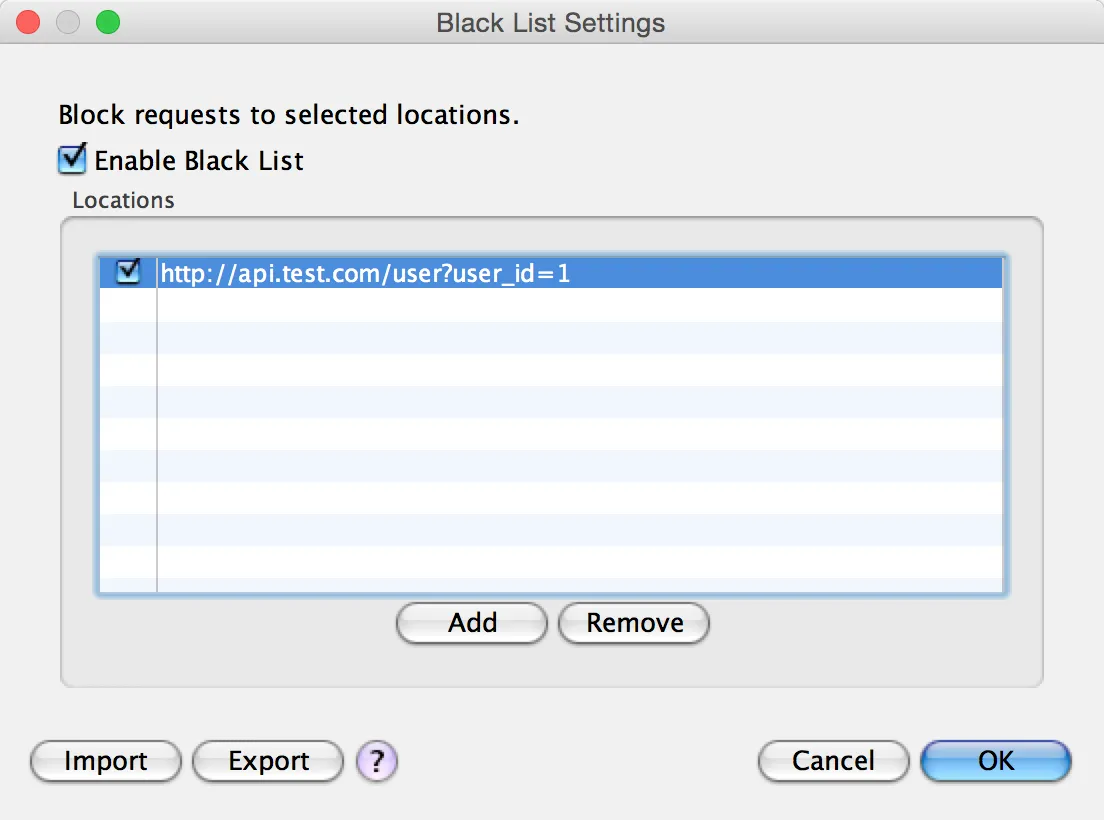Confirm changes with OK
1104x820 pixels.
coord(995,760)
